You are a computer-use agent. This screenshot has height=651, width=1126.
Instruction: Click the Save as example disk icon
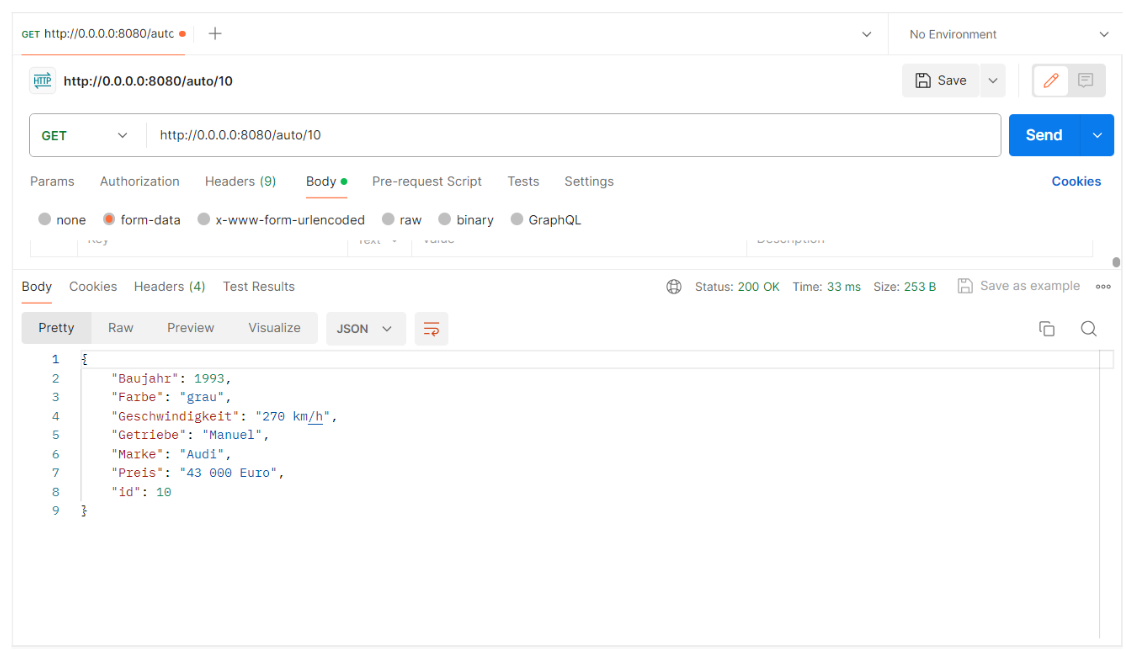click(965, 286)
